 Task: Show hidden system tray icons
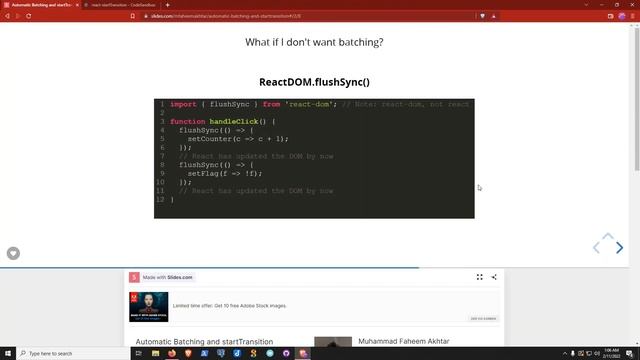[x=565, y=353]
